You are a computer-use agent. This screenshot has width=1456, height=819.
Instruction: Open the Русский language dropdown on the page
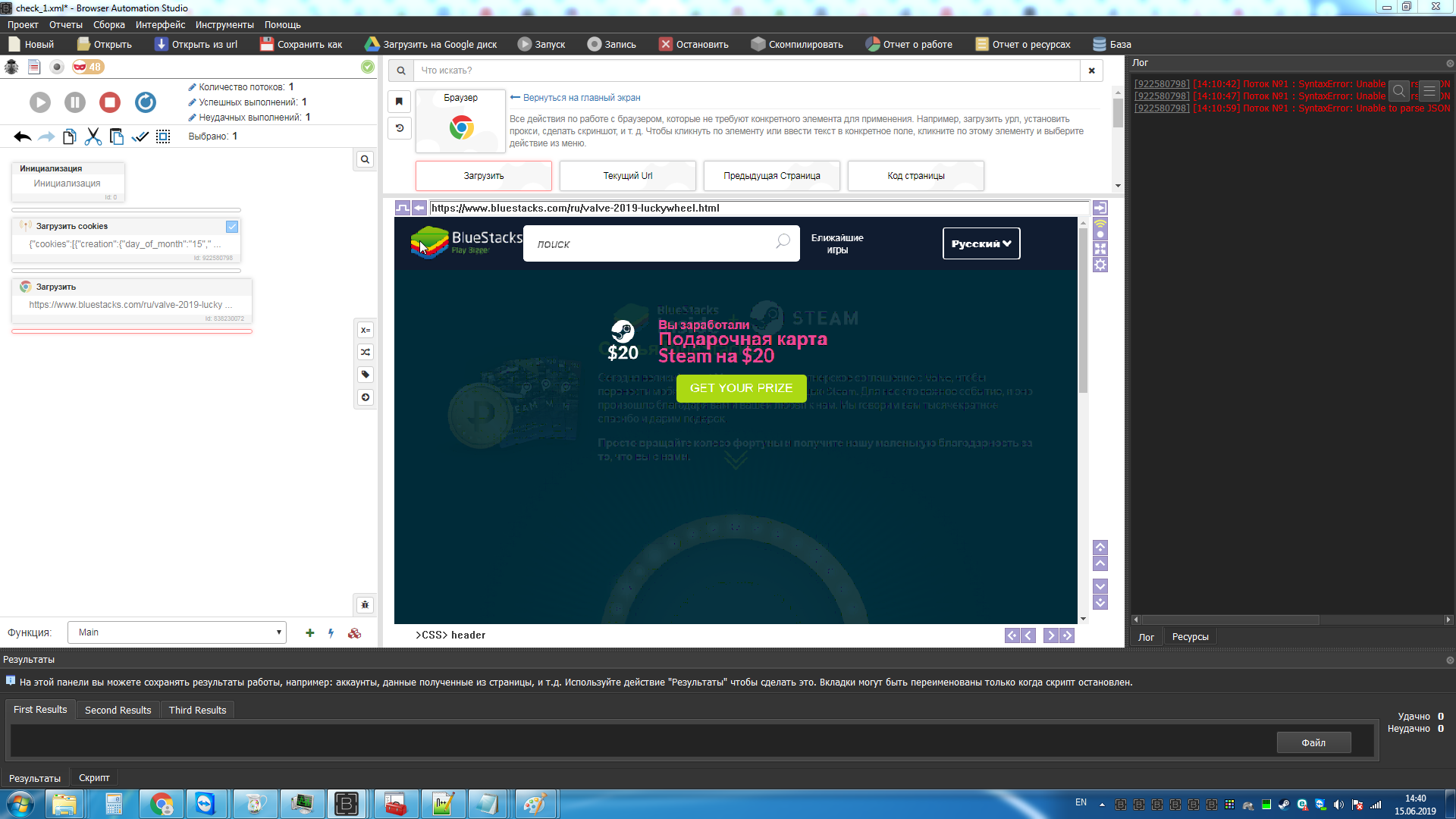981,243
